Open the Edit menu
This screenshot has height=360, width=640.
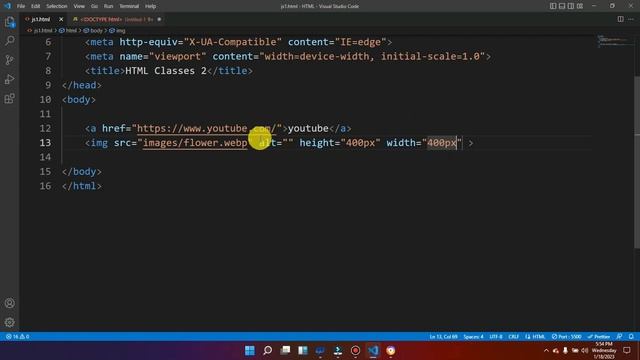point(36,6)
